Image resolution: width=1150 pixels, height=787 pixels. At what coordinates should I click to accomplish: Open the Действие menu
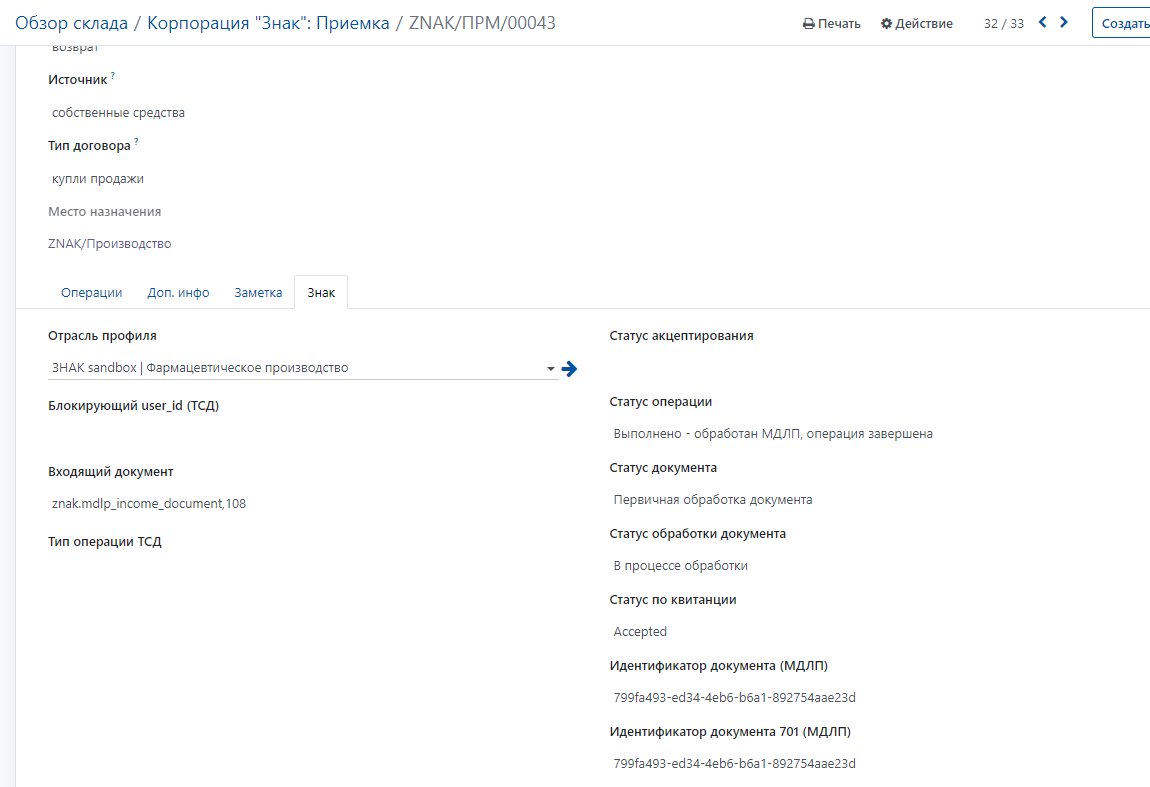click(x=917, y=23)
